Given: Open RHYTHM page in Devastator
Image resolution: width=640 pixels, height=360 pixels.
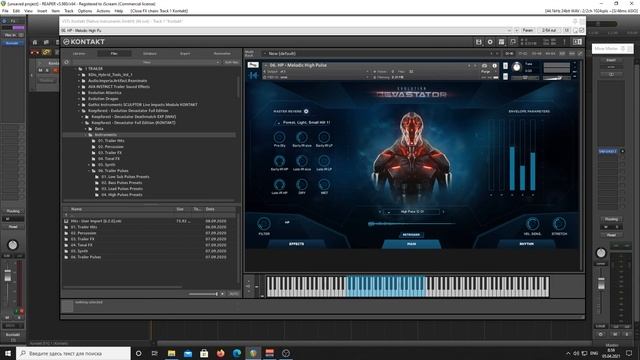Looking at the screenshot, I should (527, 244).
